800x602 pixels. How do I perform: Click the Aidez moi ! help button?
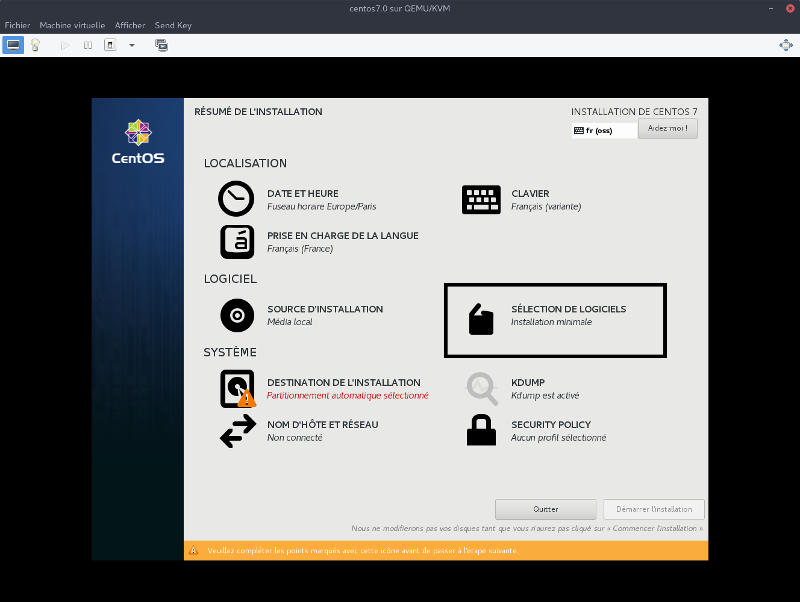tap(667, 129)
